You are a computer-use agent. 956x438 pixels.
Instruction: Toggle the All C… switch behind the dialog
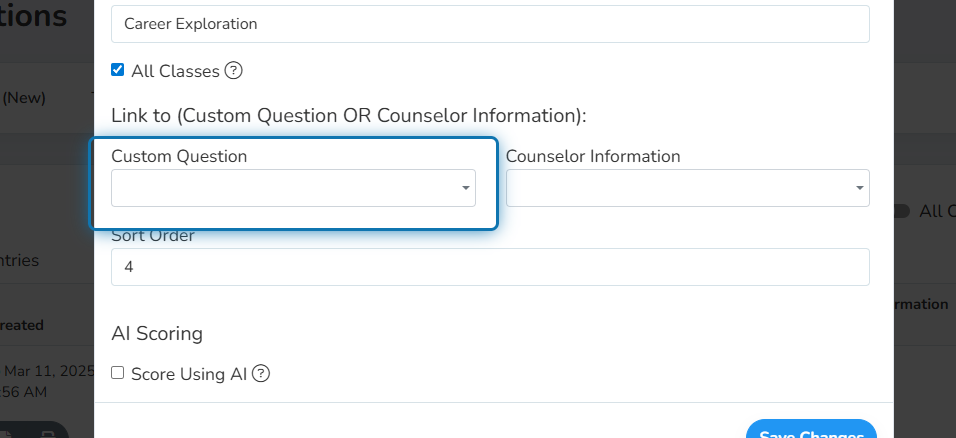[902, 211]
